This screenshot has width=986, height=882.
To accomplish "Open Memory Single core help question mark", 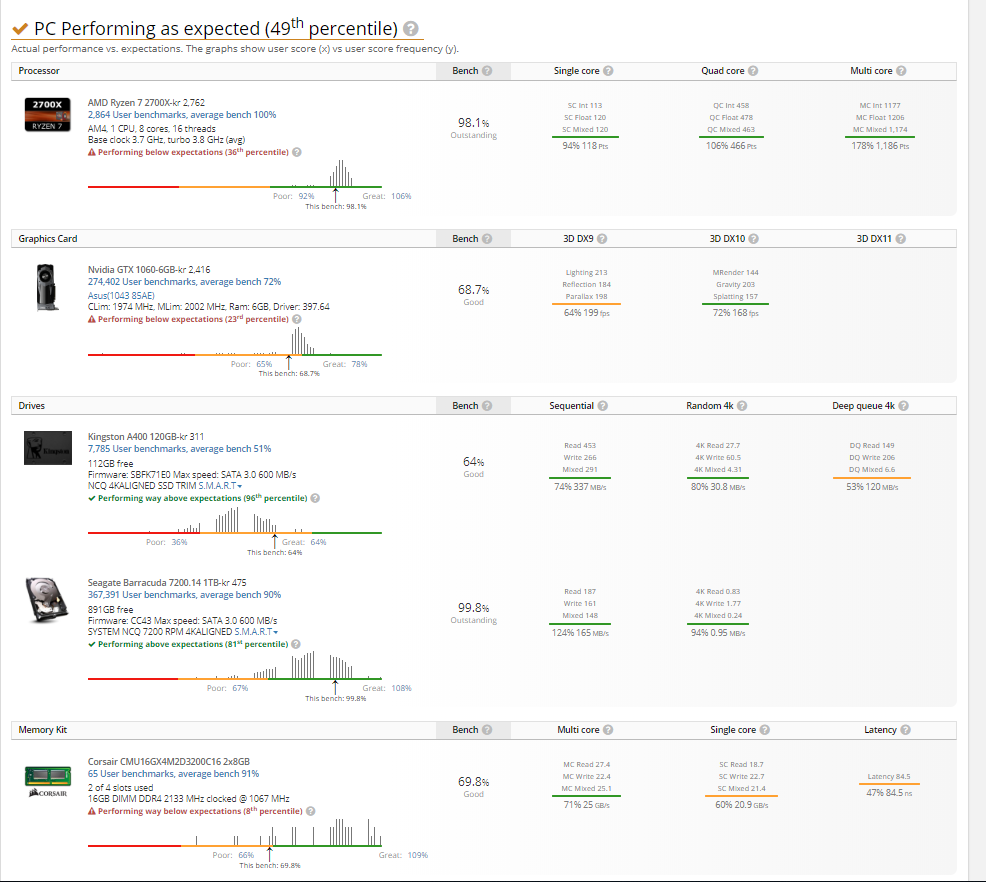I will 765,730.
